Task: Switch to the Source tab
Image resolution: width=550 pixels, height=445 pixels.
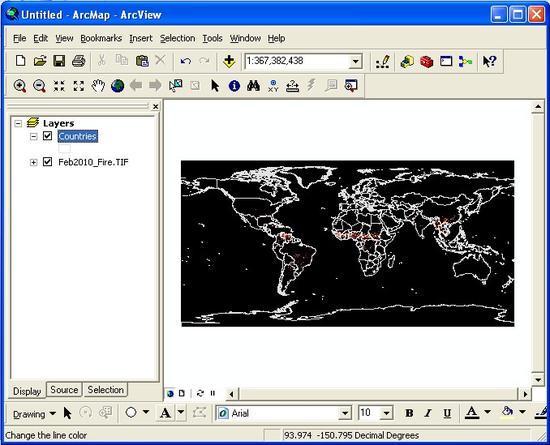Action: tap(64, 390)
